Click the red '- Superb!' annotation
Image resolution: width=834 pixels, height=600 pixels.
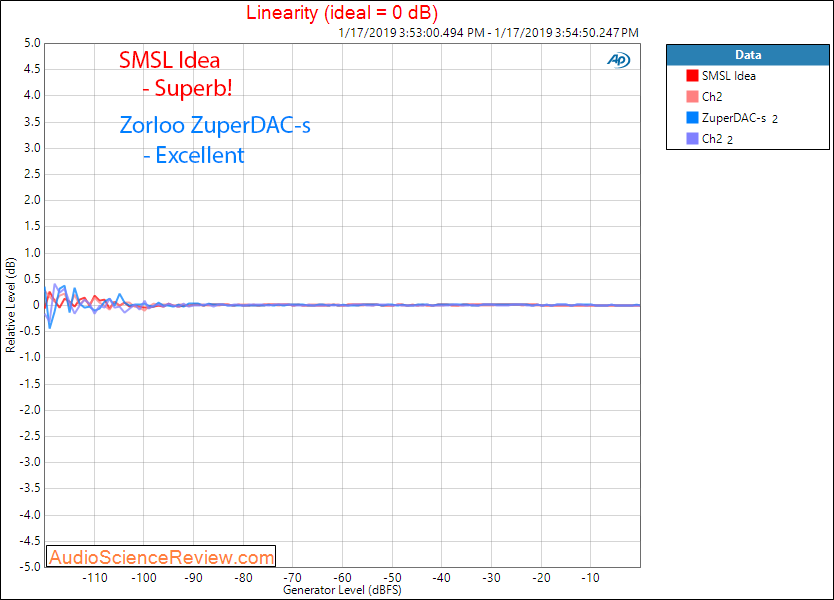coord(187,88)
